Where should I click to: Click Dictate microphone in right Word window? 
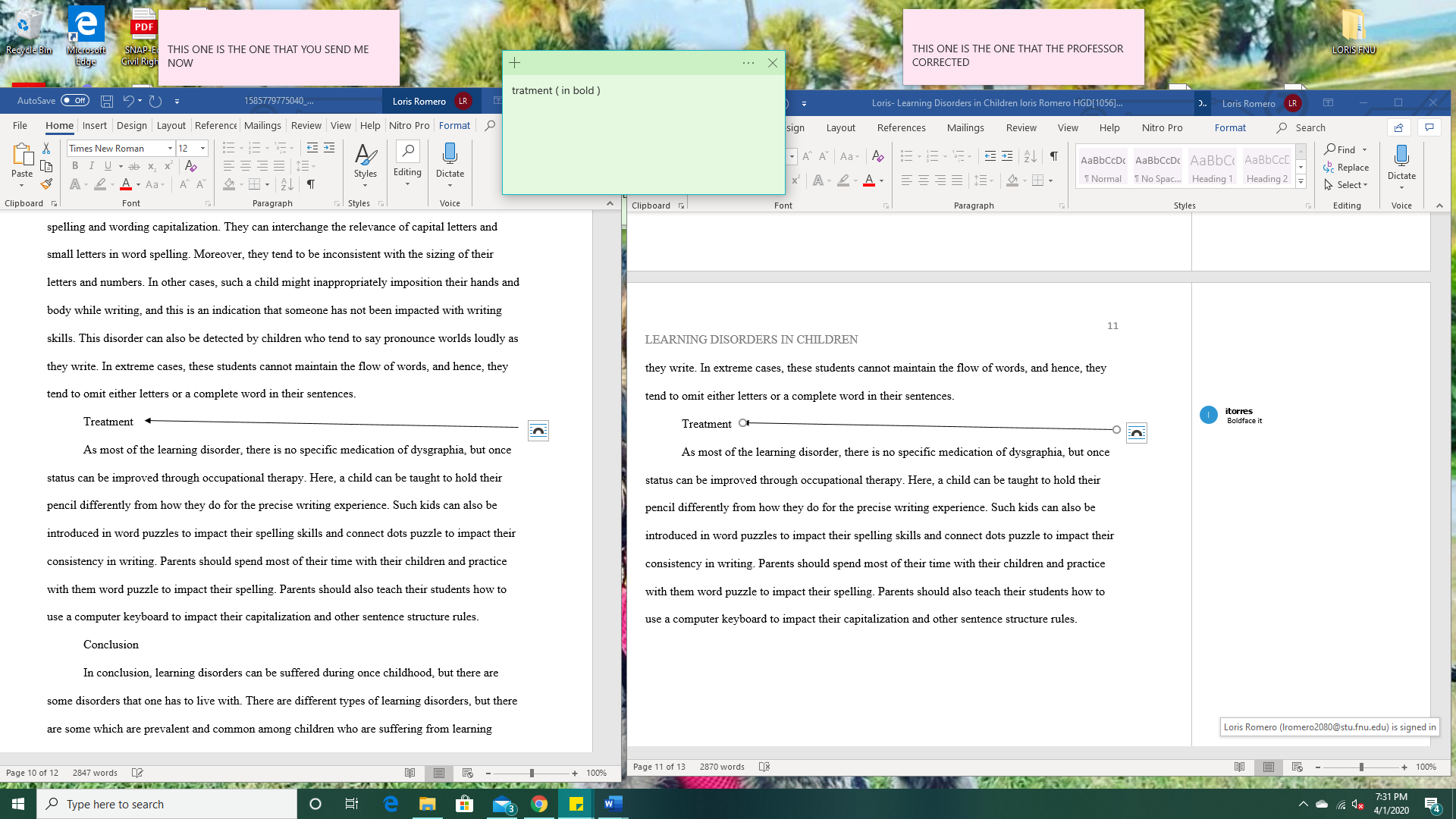[x=1401, y=166]
